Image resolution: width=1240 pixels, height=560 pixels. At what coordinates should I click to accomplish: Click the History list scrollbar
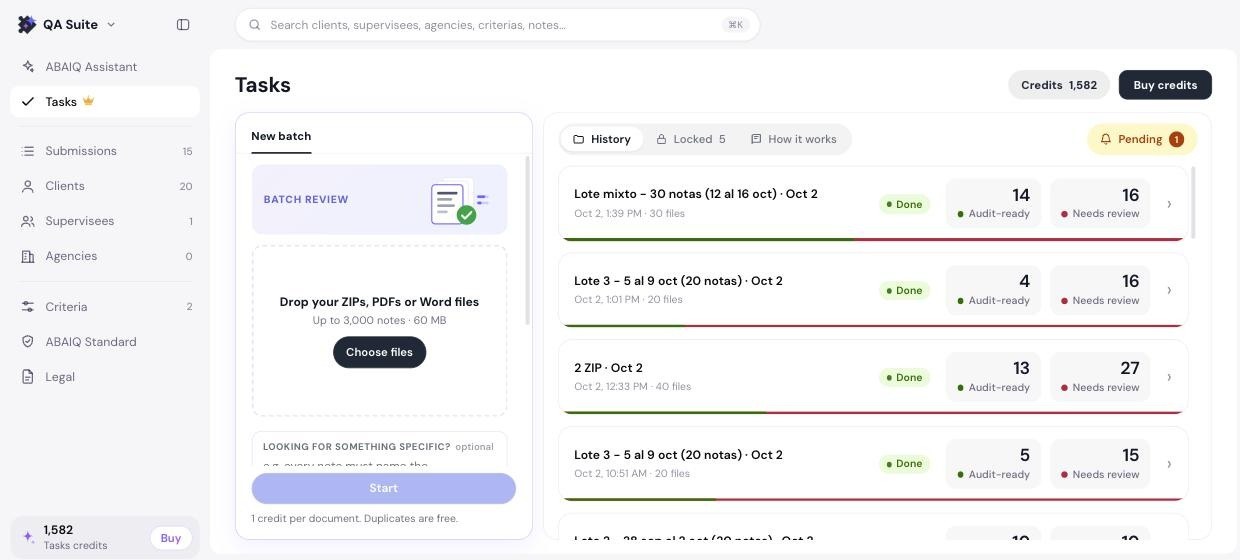pyautogui.click(x=1193, y=203)
